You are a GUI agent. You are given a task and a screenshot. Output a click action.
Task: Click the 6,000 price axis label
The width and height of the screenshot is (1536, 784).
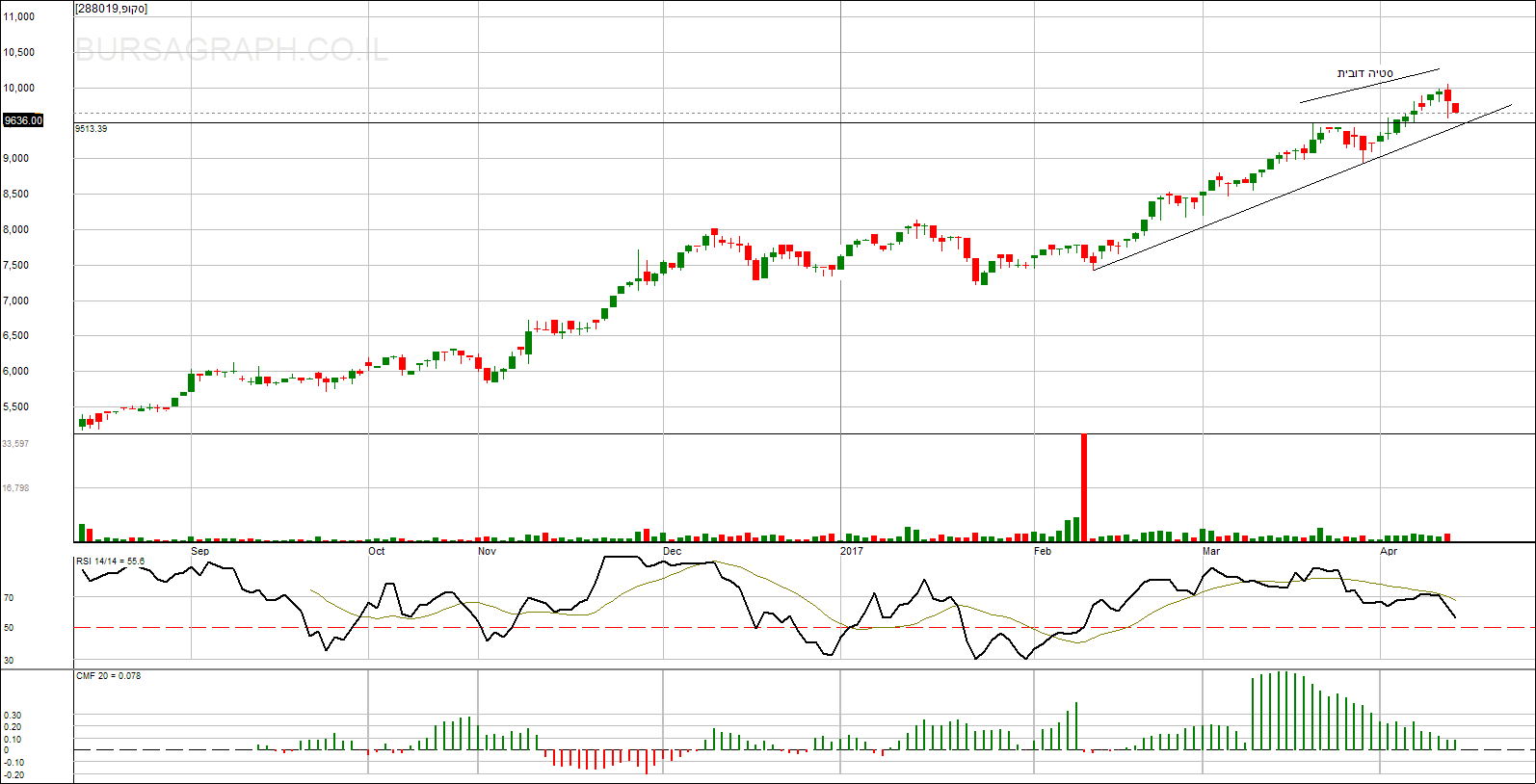[15, 371]
